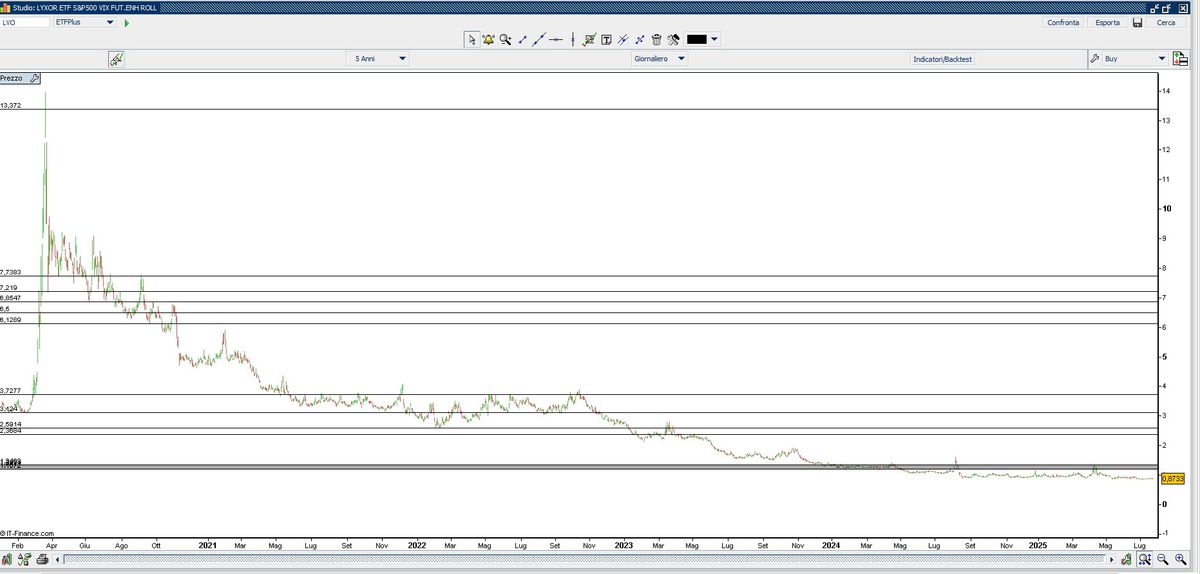Select the short line segment drawing tool
The image size is (1200, 574).
522,39
